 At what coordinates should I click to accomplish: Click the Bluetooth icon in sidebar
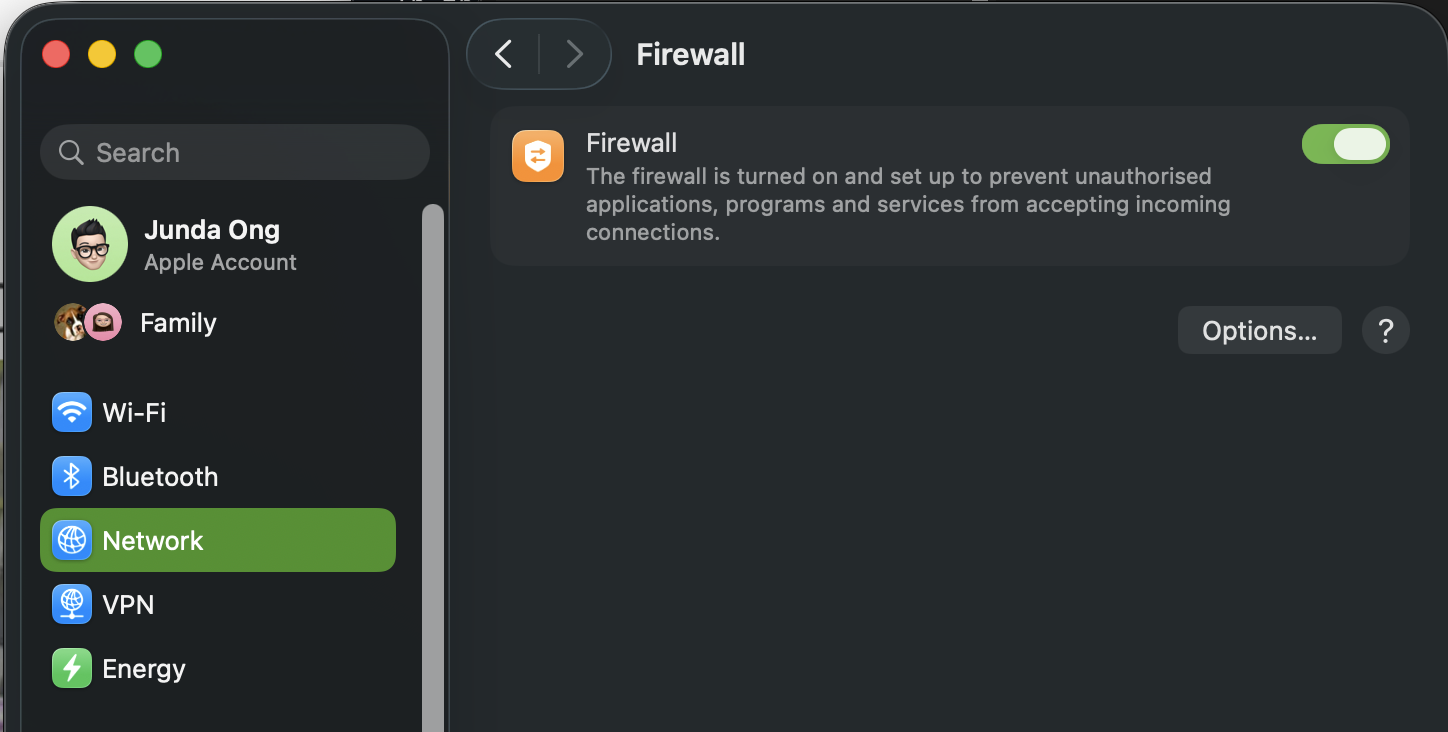(72, 477)
